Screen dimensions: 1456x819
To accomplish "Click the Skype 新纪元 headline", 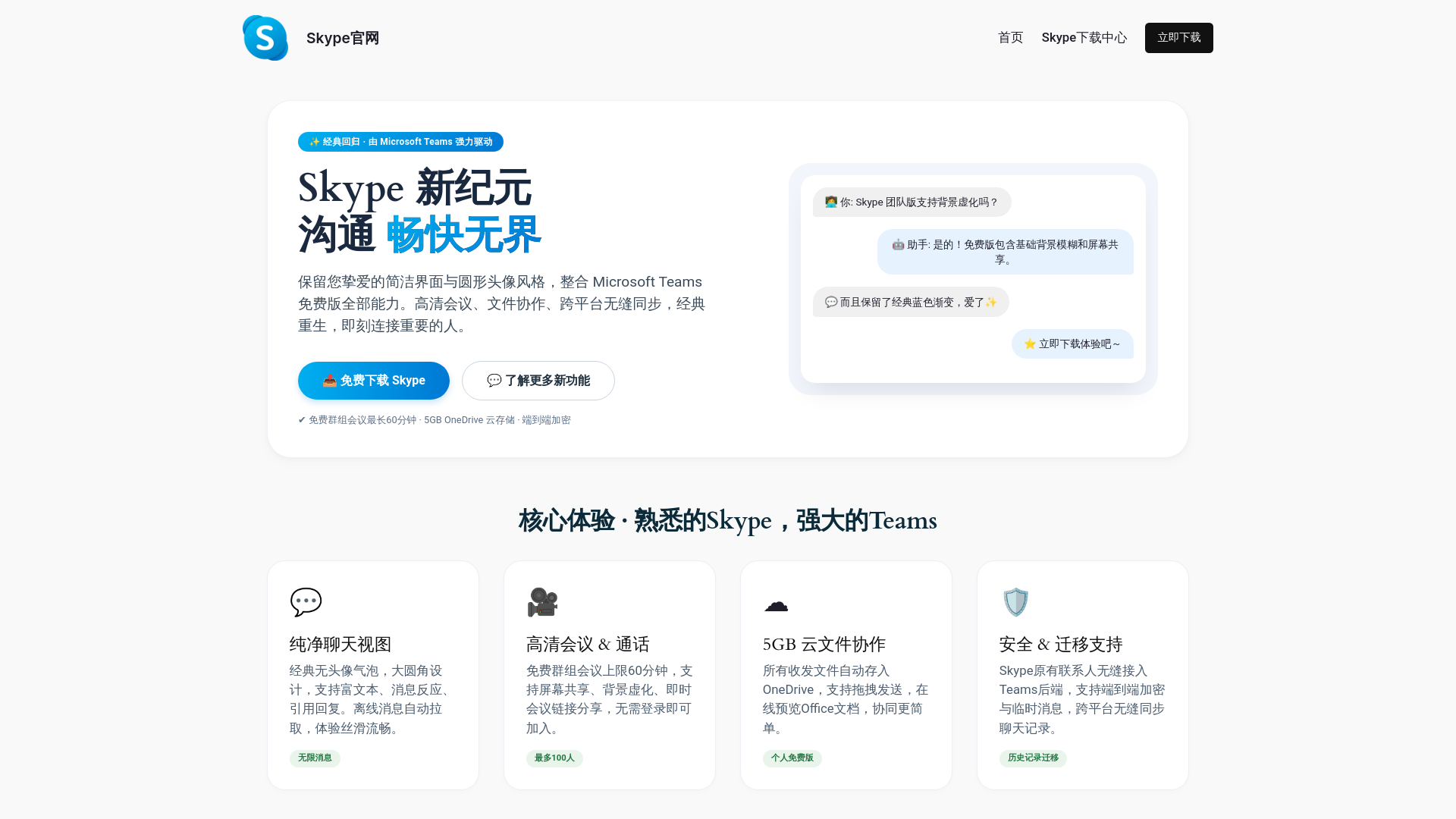I will pos(415,188).
